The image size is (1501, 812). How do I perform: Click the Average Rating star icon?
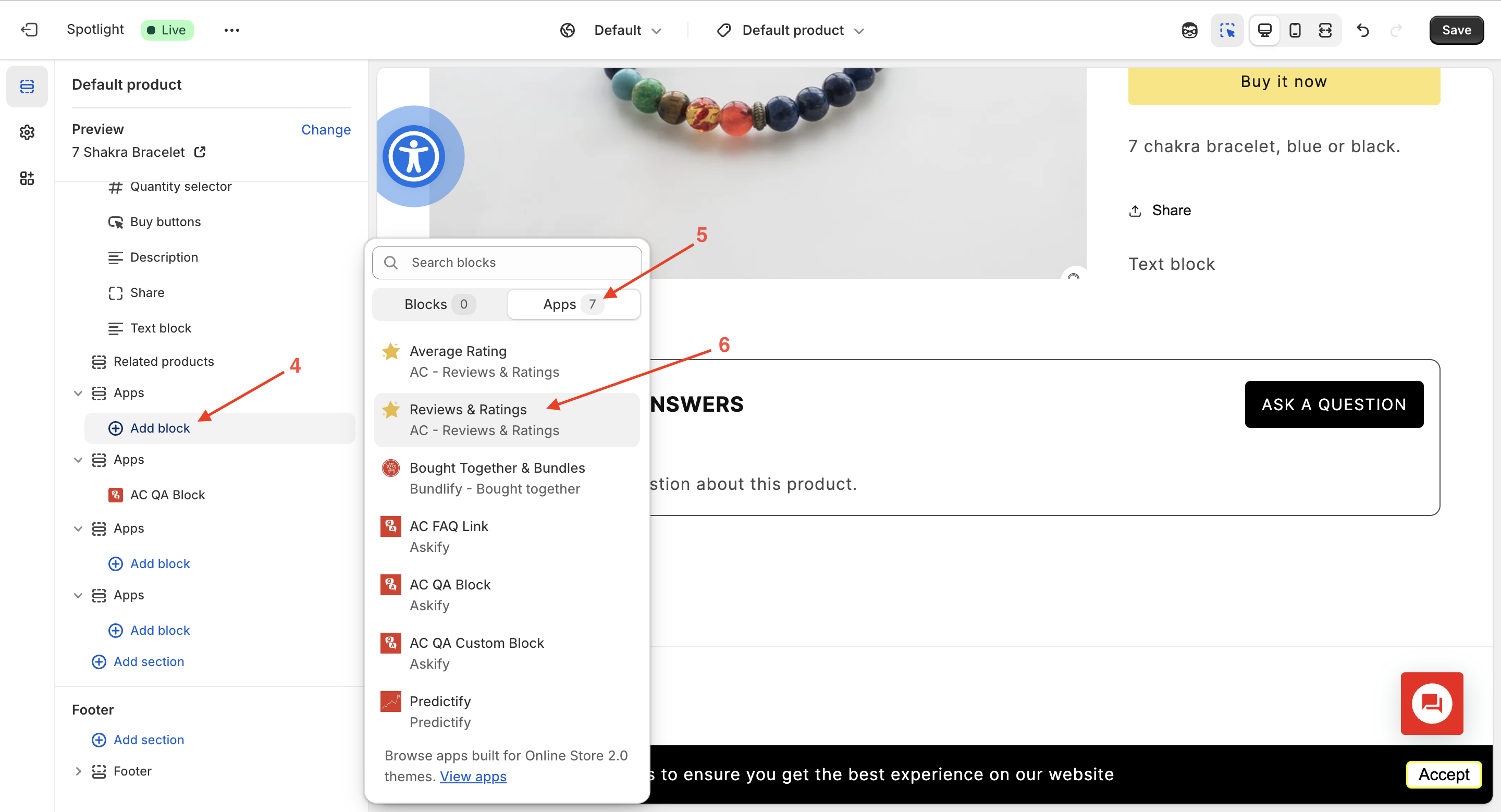coord(390,351)
